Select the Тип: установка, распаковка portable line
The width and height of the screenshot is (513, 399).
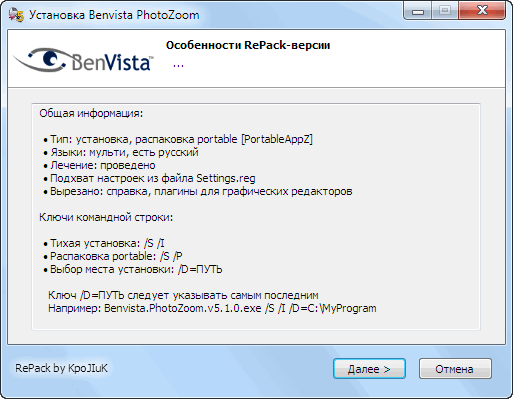point(178,139)
